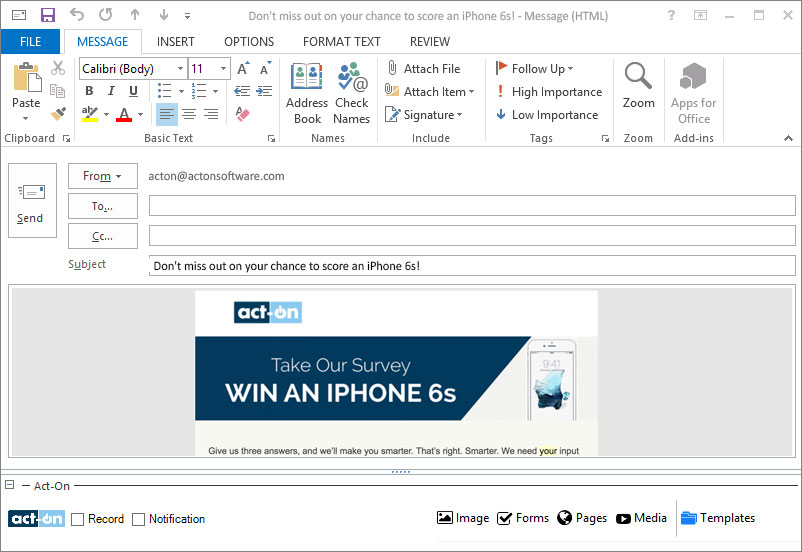Cut selection with scissors icon
The image size is (802, 552).
tap(58, 68)
